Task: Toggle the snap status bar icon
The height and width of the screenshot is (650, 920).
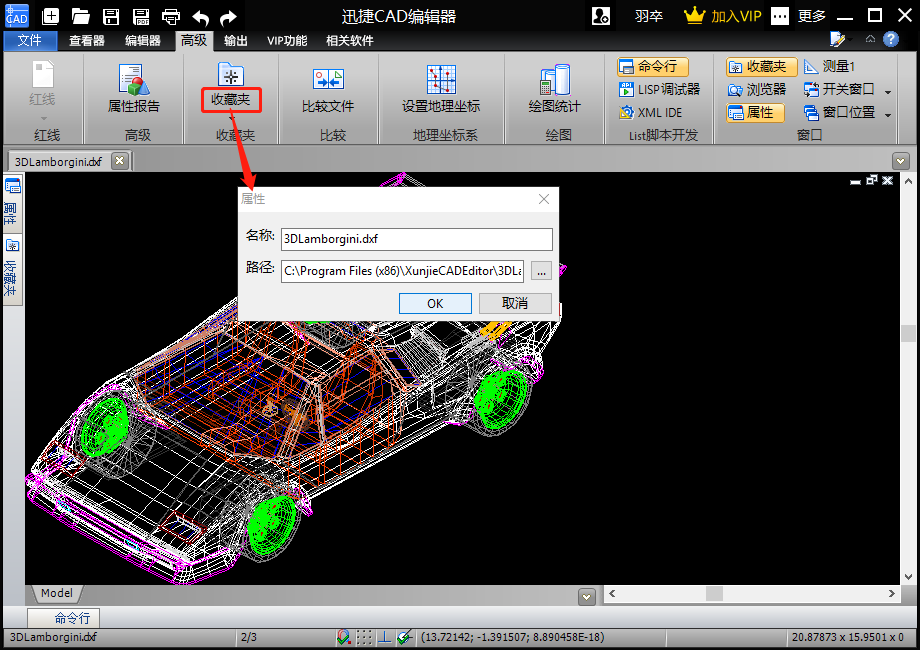Action: click(x=344, y=637)
